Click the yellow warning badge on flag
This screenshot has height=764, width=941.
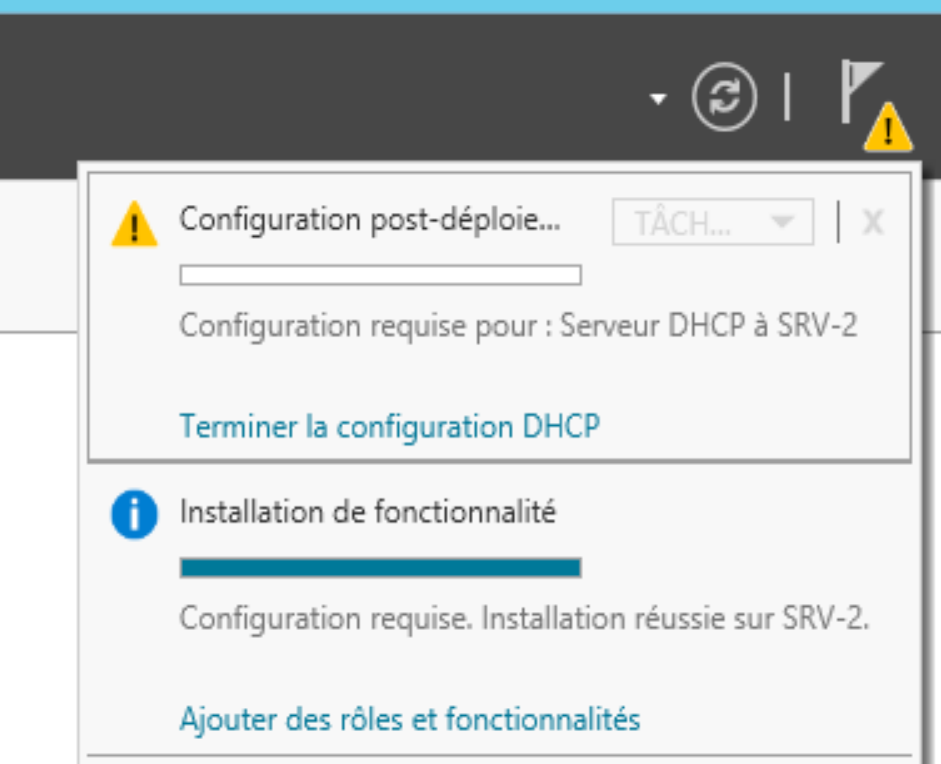[888, 127]
